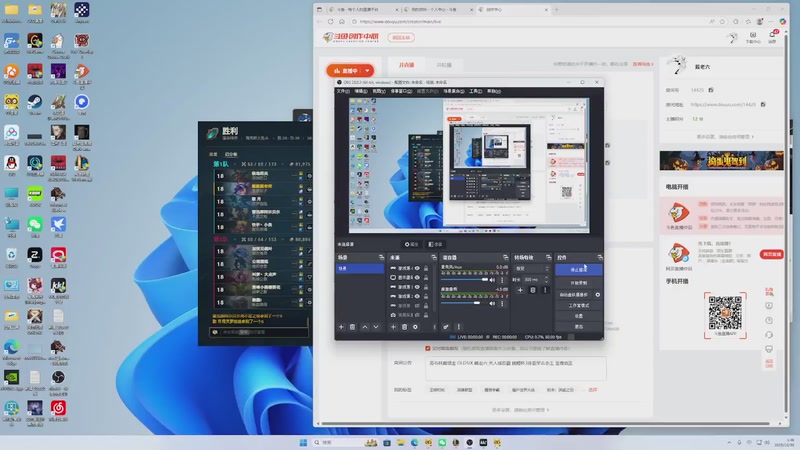Viewport: 800px width, 450px height.
Task: Copy room number using the copy icon
Action: (711, 90)
